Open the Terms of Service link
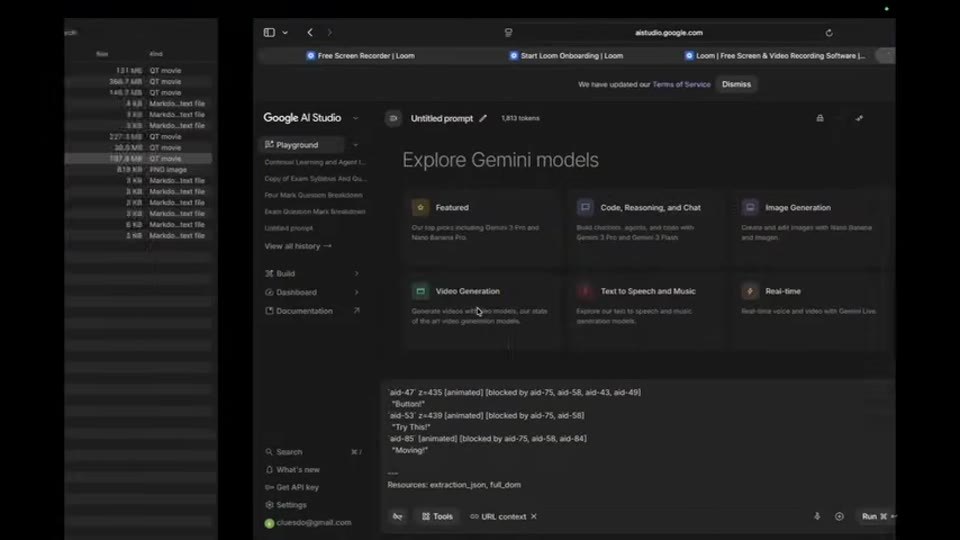 point(681,84)
